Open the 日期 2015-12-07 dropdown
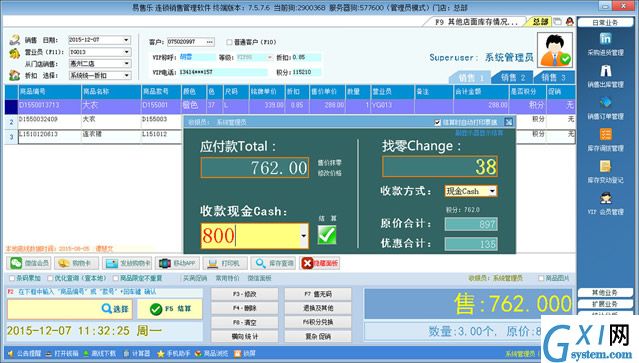Screen dimensions: 639x363 (x=126, y=40)
